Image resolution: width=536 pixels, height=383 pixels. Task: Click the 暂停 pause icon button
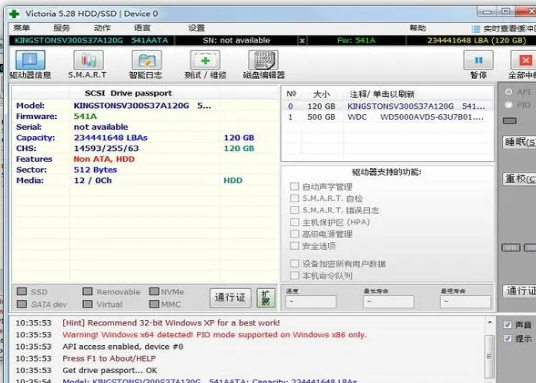click(478, 60)
